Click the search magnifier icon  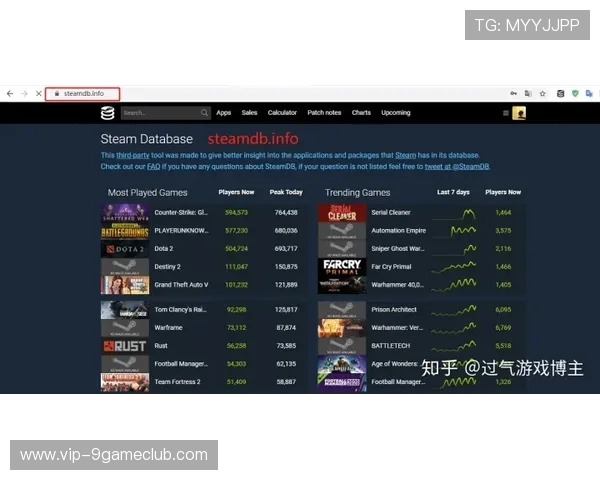[x=204, y=113]
